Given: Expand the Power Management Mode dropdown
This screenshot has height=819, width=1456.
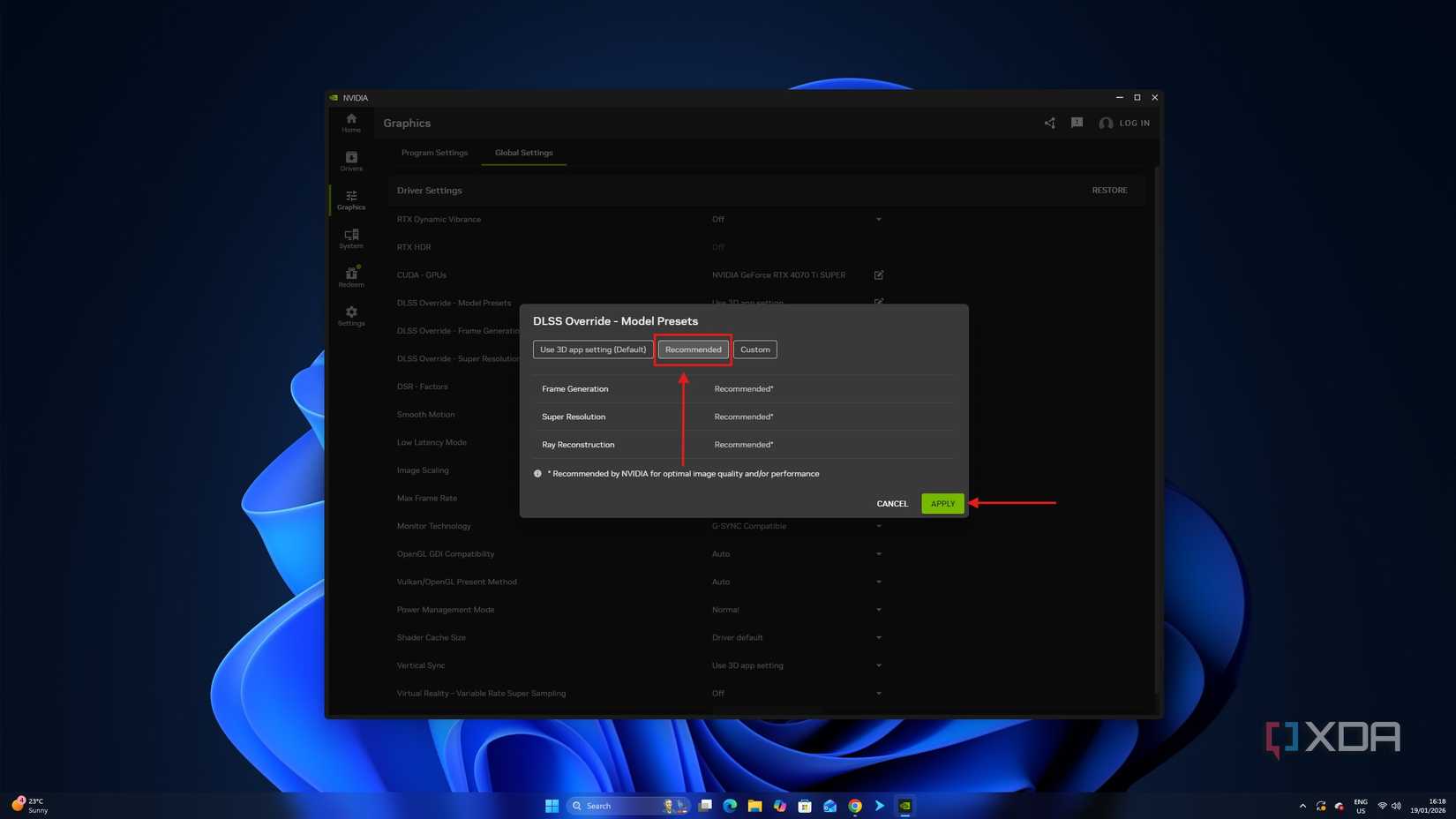Looking at the screenshot, I should point(878,609).
